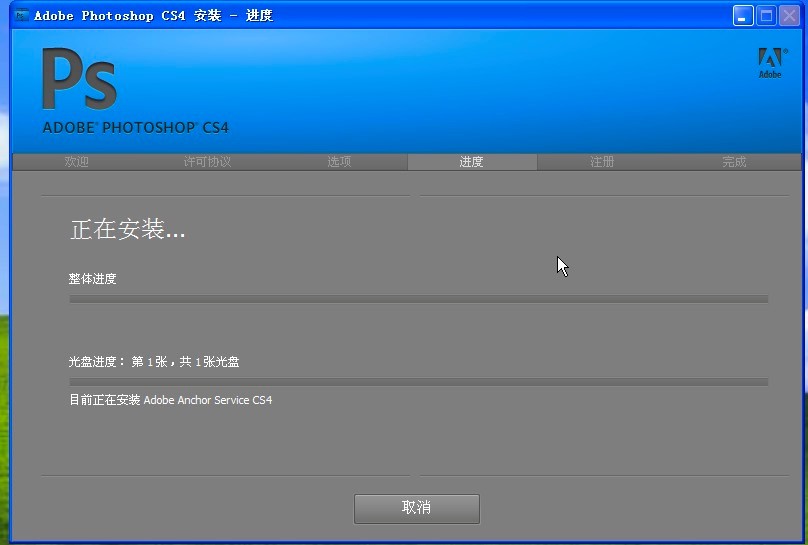
Task: Click the 整体进度 label
Action: pos(92,279)
